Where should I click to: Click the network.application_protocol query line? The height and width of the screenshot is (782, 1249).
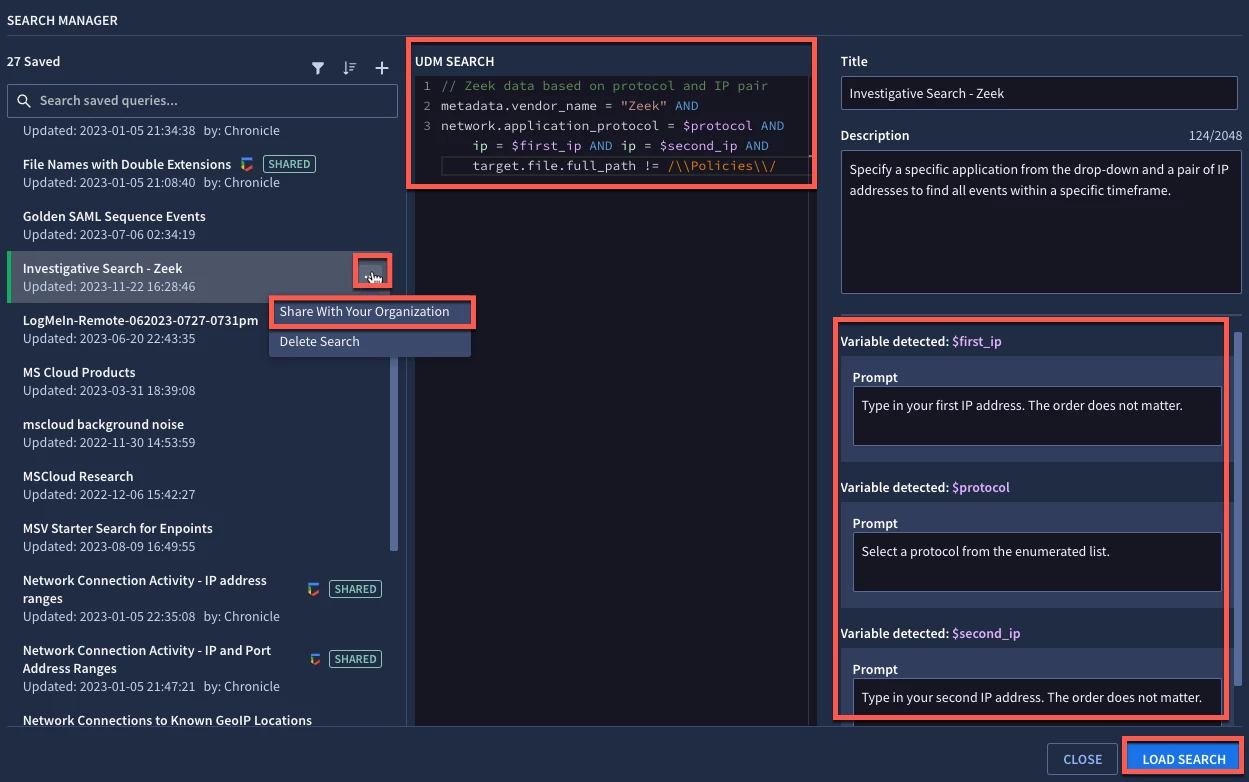[612, 126]
